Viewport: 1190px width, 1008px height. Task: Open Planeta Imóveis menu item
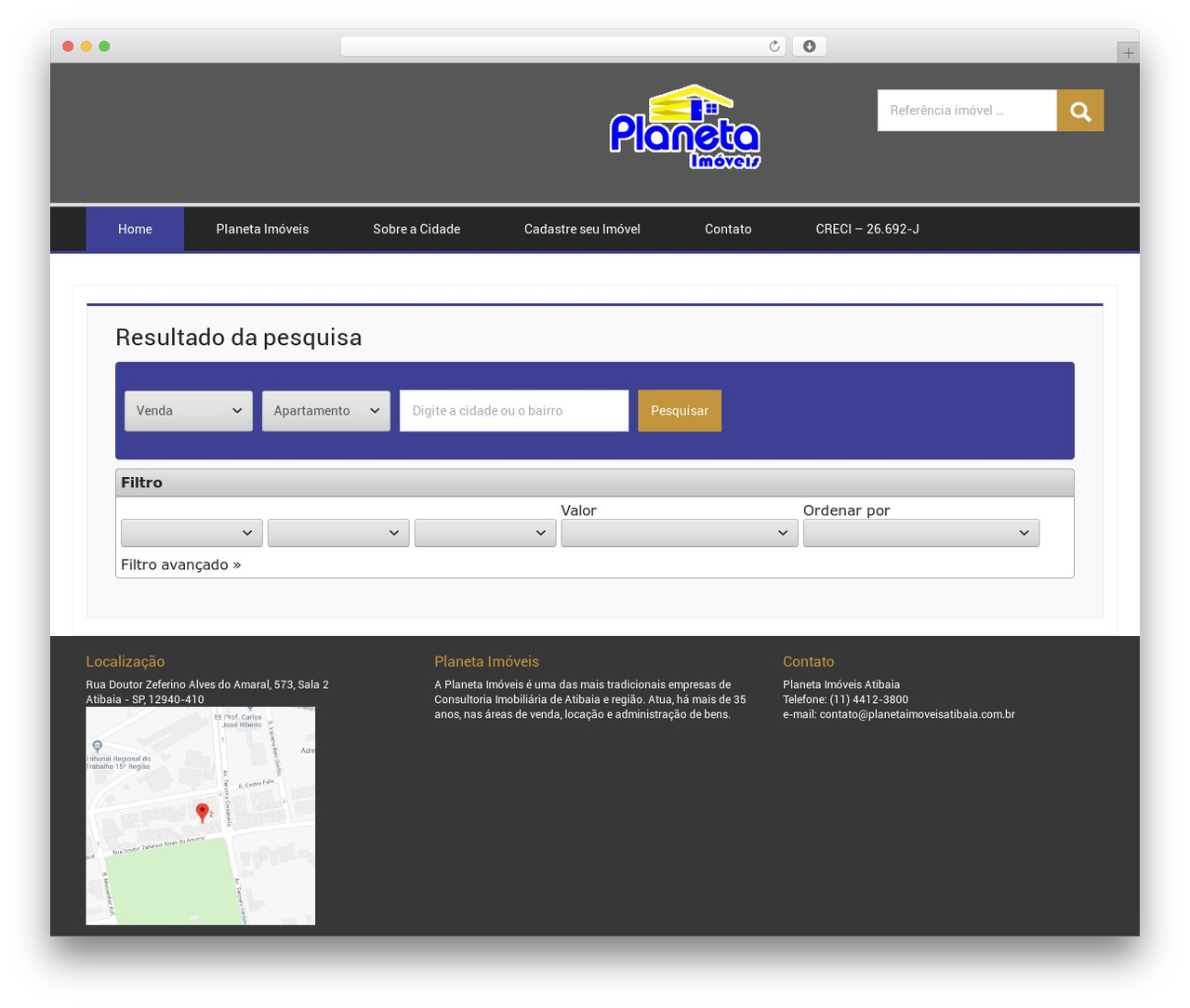coord(262,229)
